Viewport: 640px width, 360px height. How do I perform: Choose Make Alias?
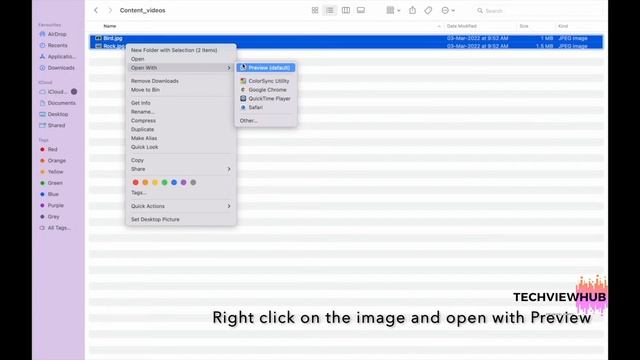pos(180,138)
